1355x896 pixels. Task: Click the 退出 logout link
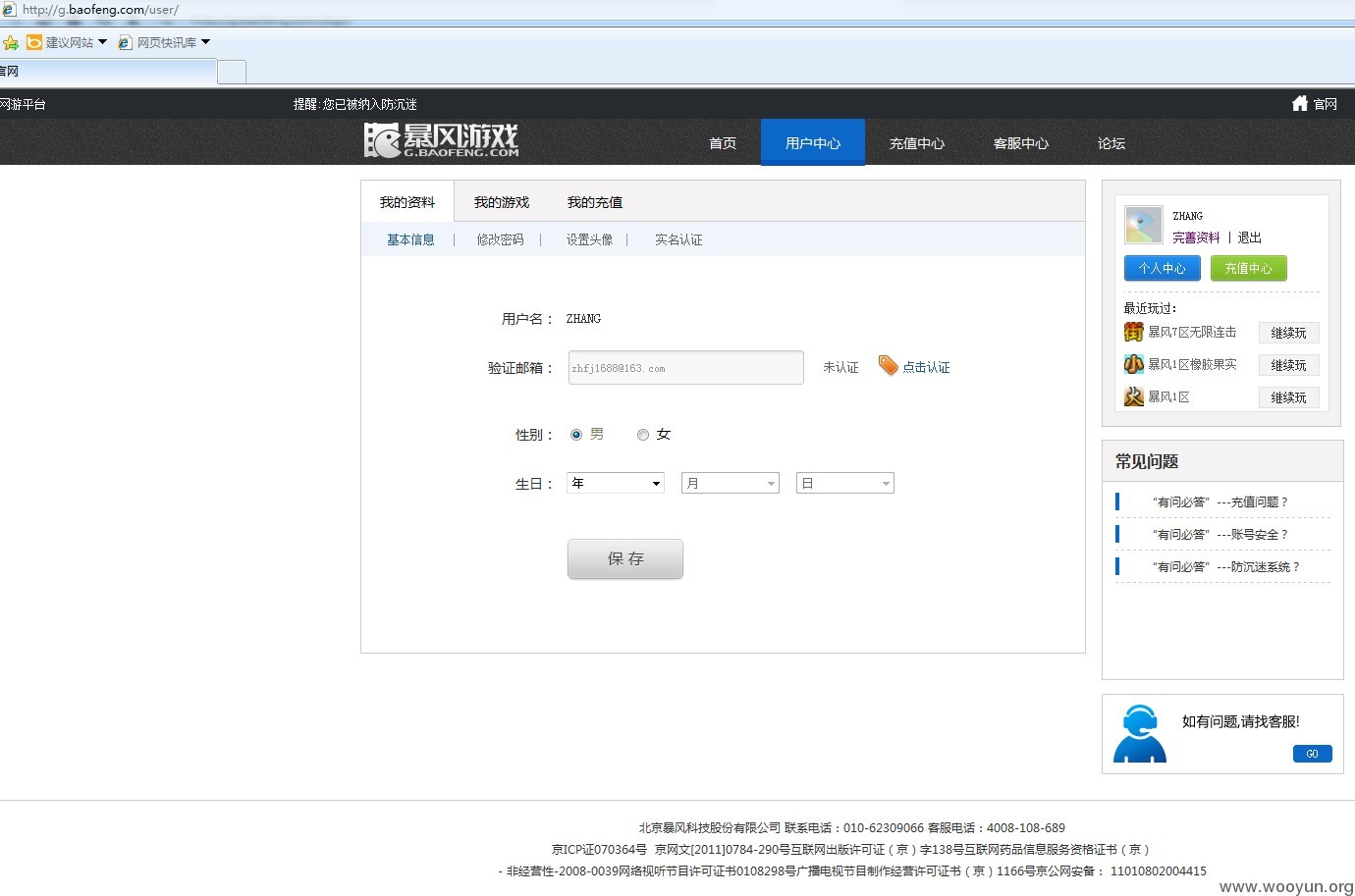tap(1250, 237)
